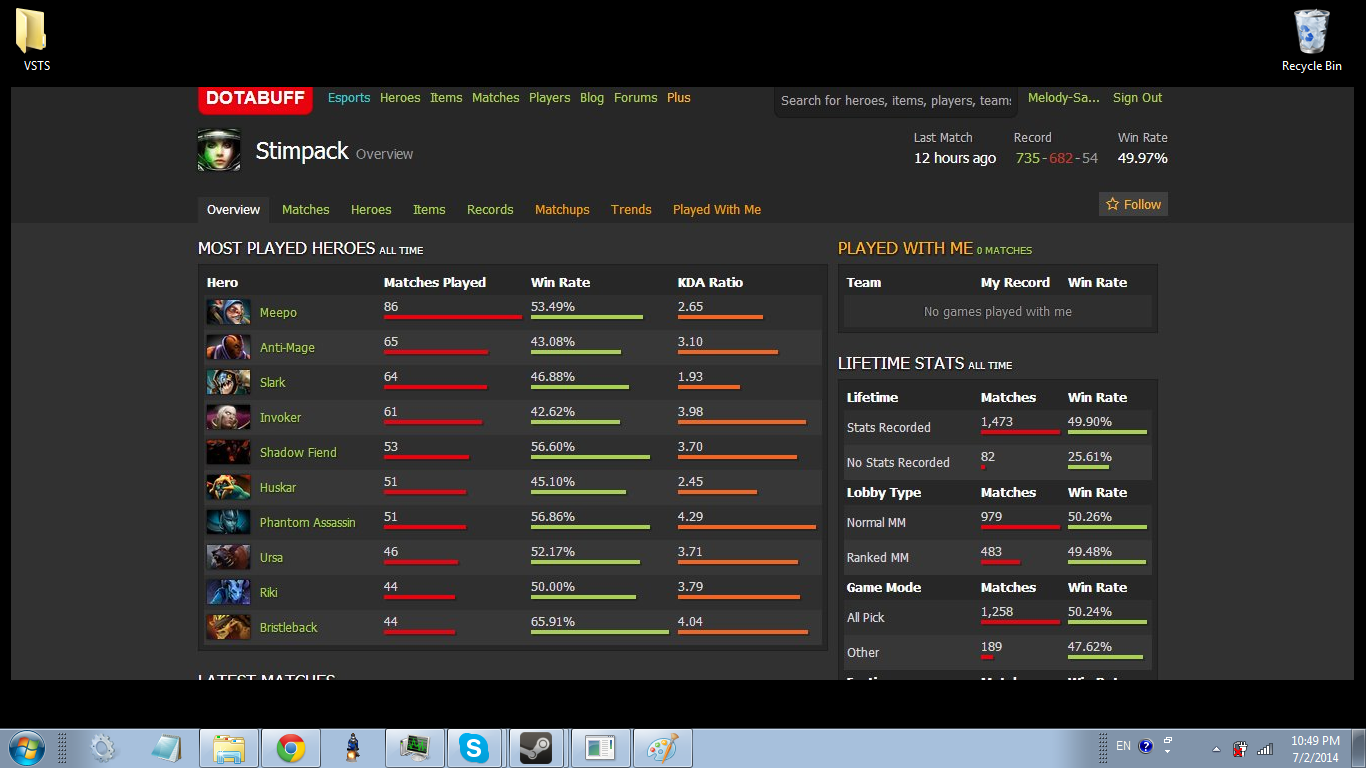Open the Records profile tab
This screenshot has width=1366, height=768.
490,210
